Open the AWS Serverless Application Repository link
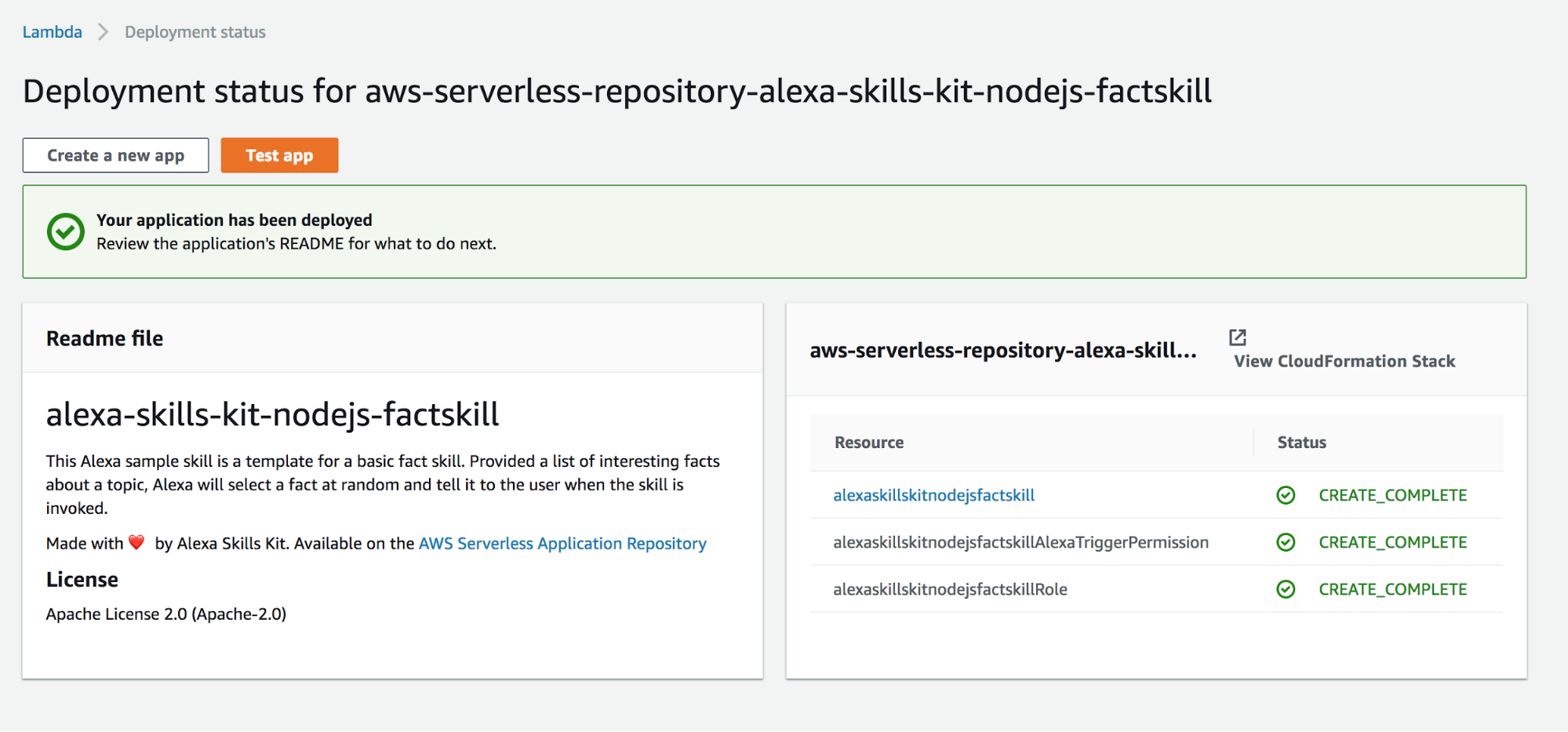 pos(562,543)
